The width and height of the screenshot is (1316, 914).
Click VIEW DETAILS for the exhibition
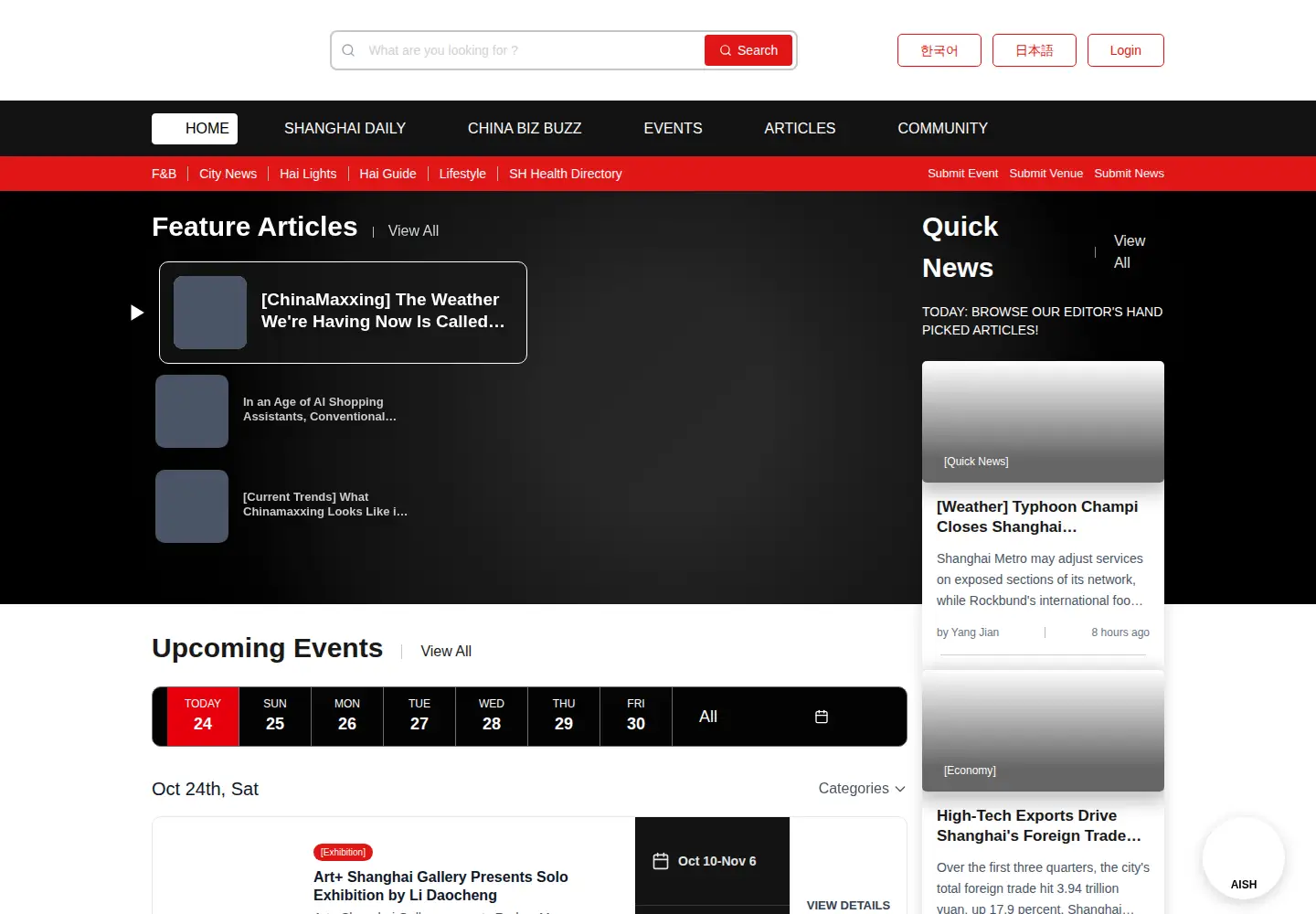848,905
